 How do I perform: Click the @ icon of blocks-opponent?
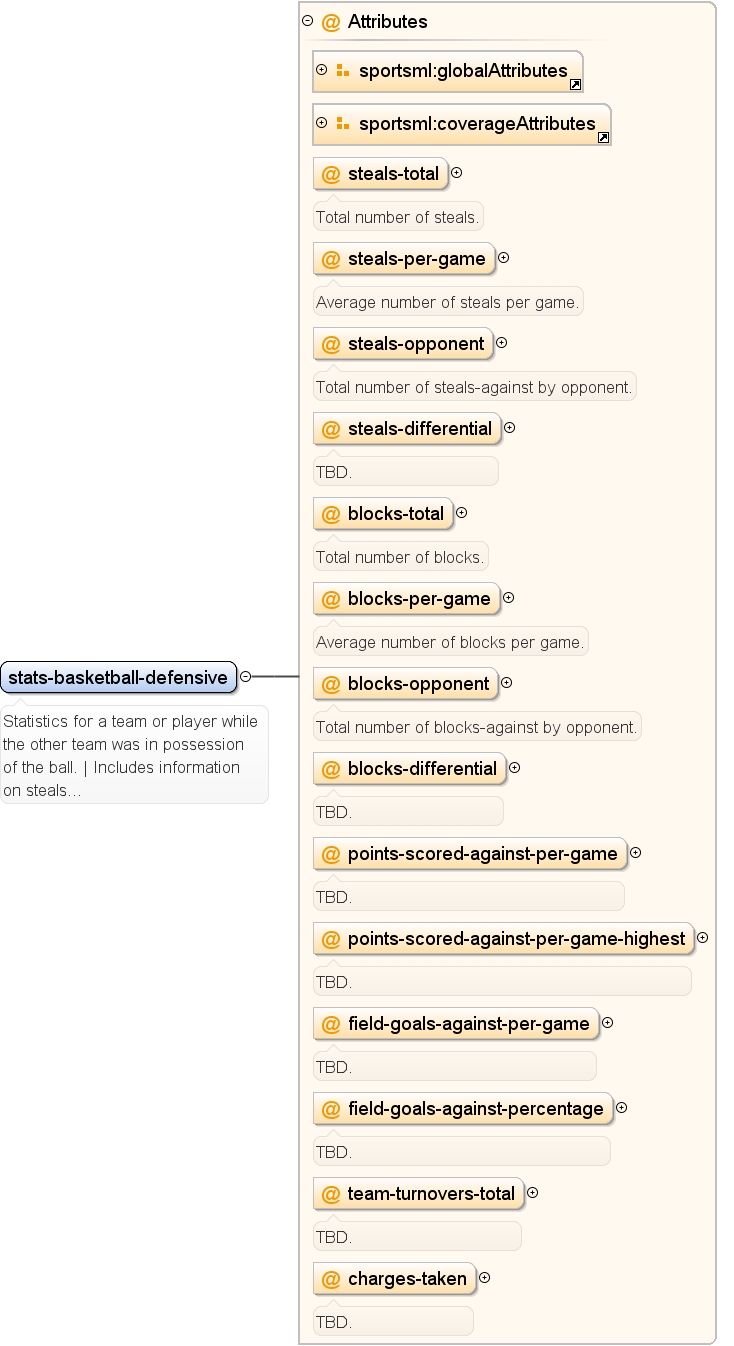point(331,684)
